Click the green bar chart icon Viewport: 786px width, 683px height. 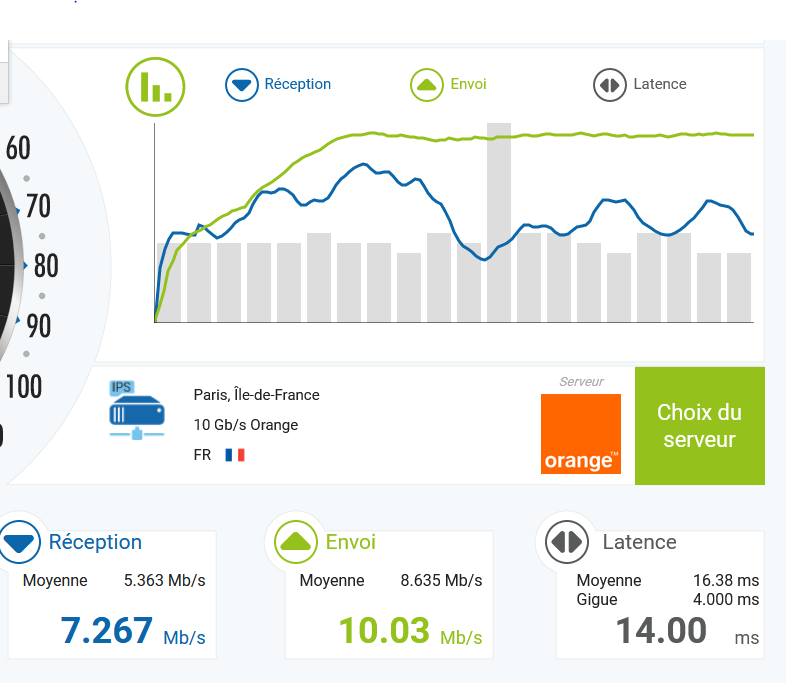155,85
